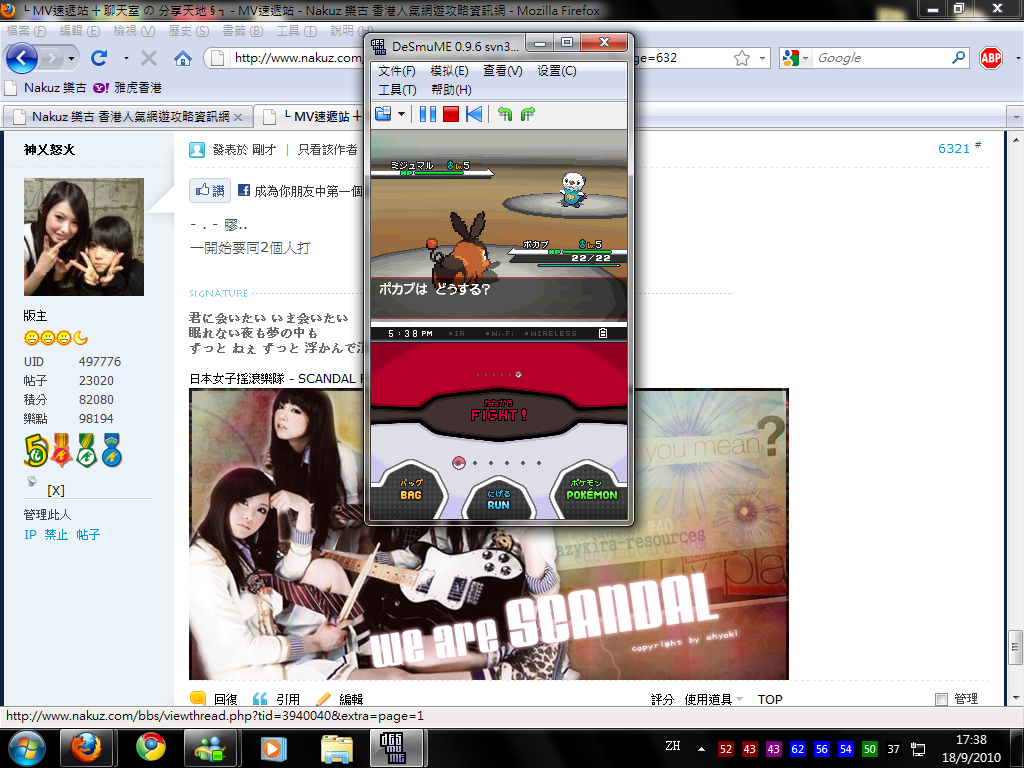Rotate screen clockwise with green arrow
This screenshot has width=1024, height=768.
point(528,114)
